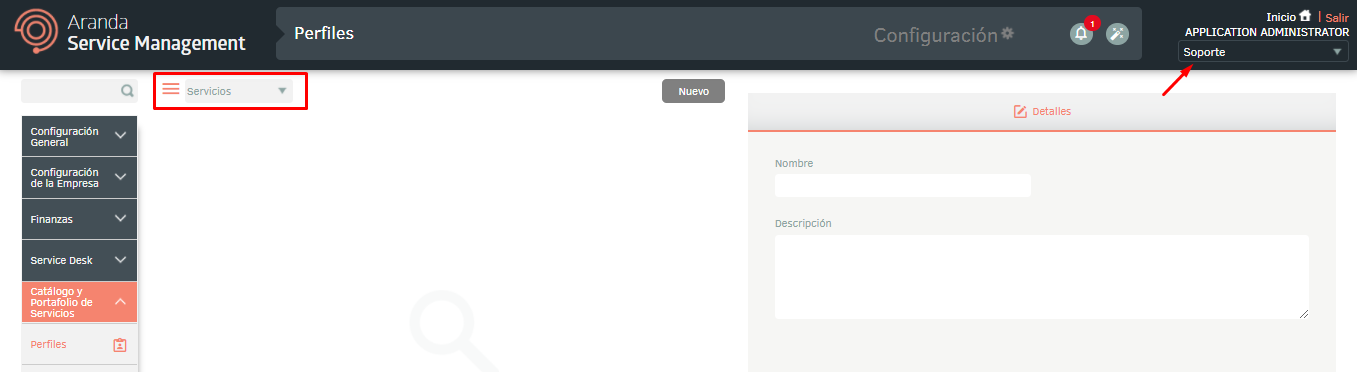Click the Nombre input field
This screenshot has width=1357, height=372.
click(x=902, y=185)
